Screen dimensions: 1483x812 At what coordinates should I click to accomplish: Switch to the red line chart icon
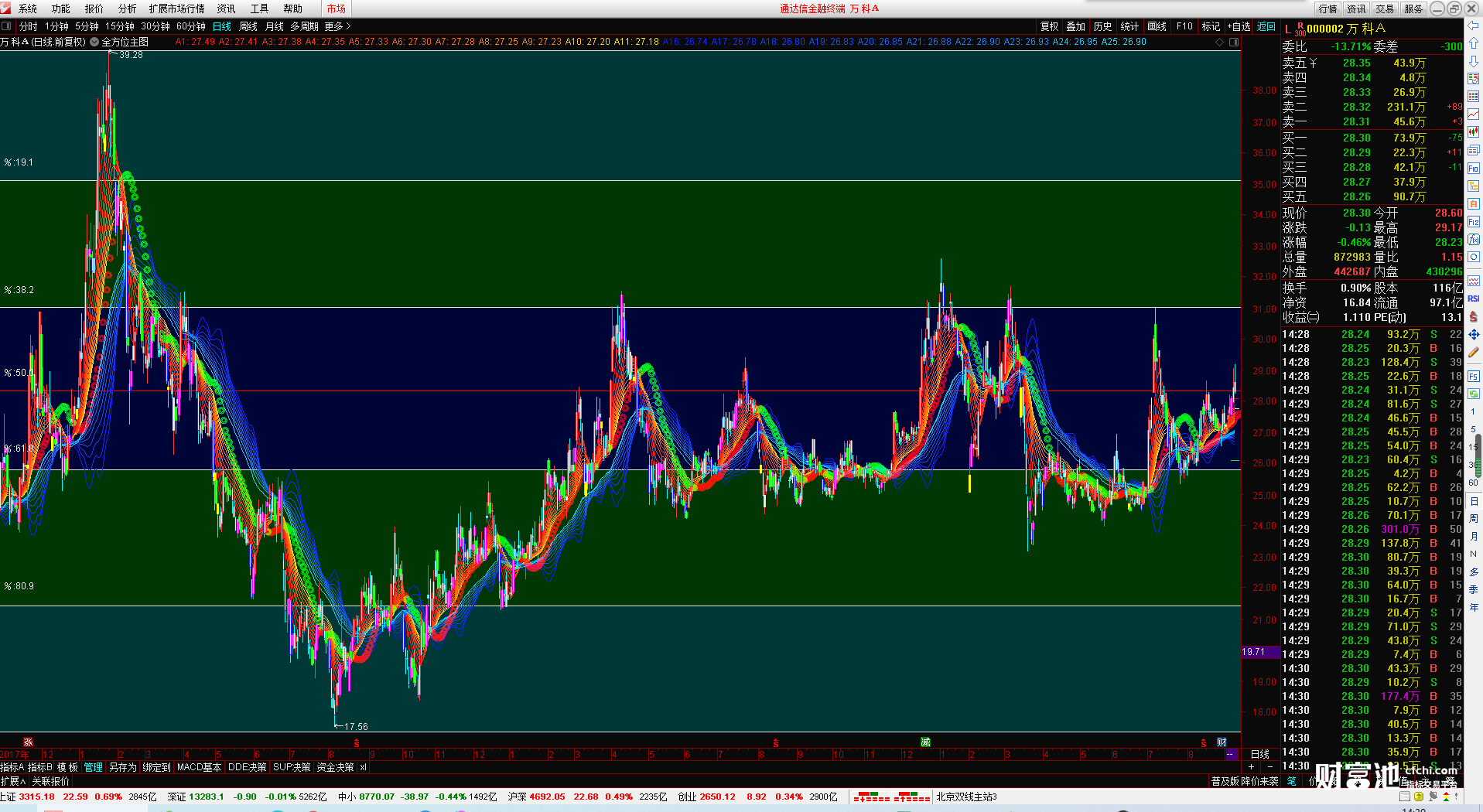pos(1474,114)
